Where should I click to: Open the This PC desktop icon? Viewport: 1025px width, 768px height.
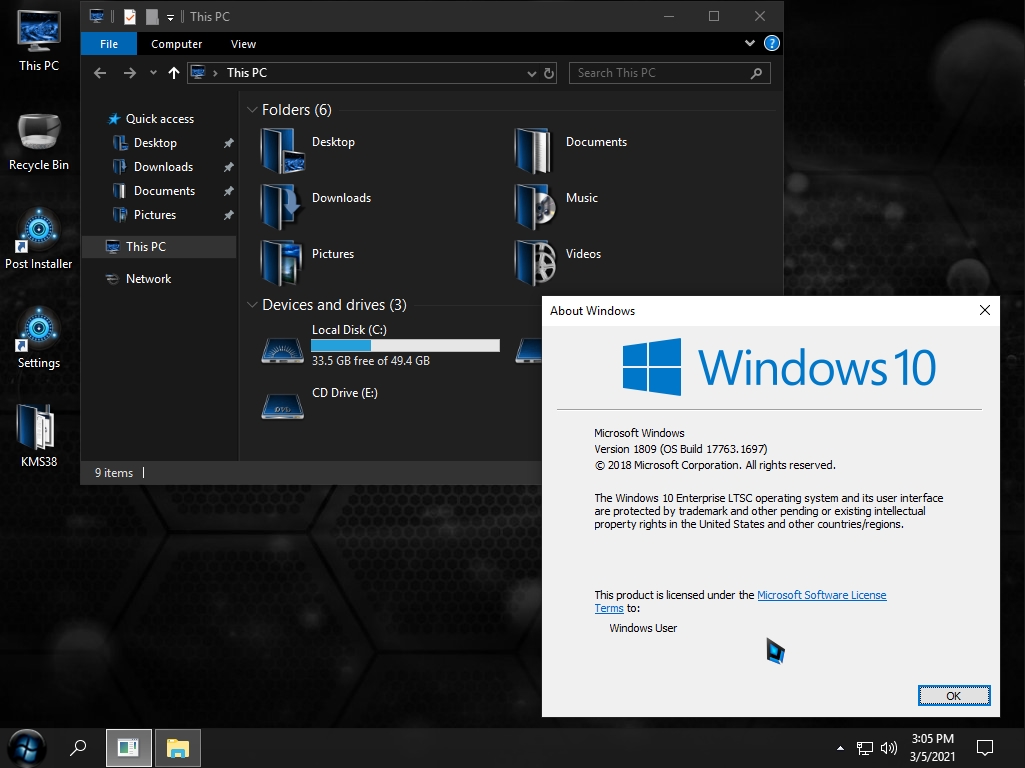click(x=39, y=41)
